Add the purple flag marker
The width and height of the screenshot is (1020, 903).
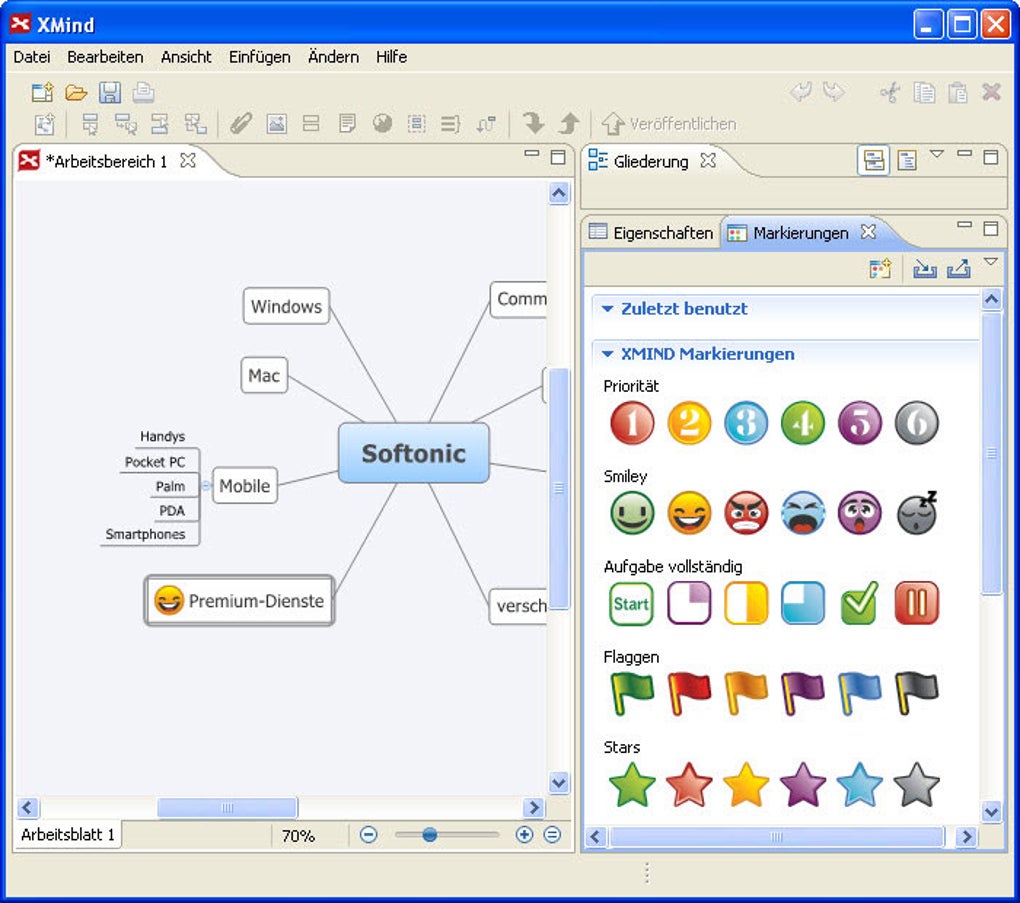click(803, 694)
